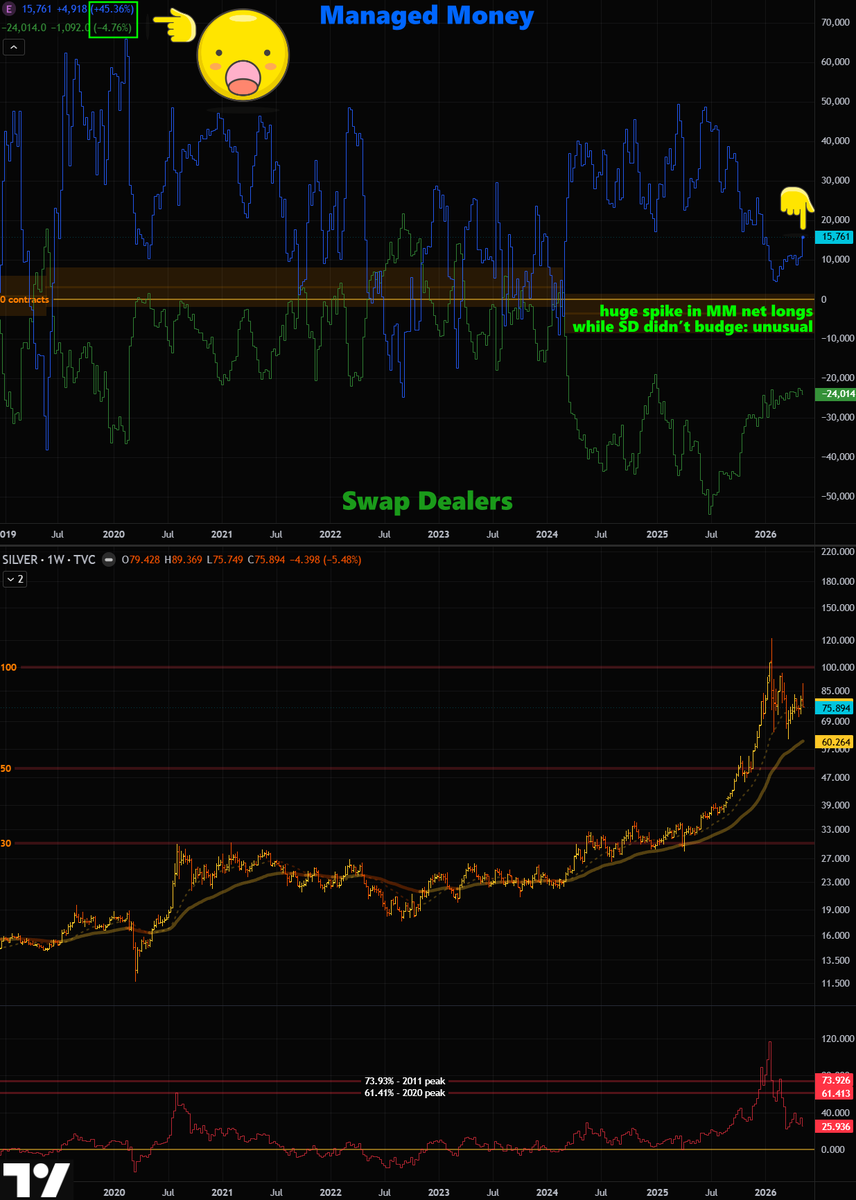Image resolution: width=856 pixels, height=1200 pixels.
Task: Click the 75.894 silver price label
Action: tap(834, 706)
